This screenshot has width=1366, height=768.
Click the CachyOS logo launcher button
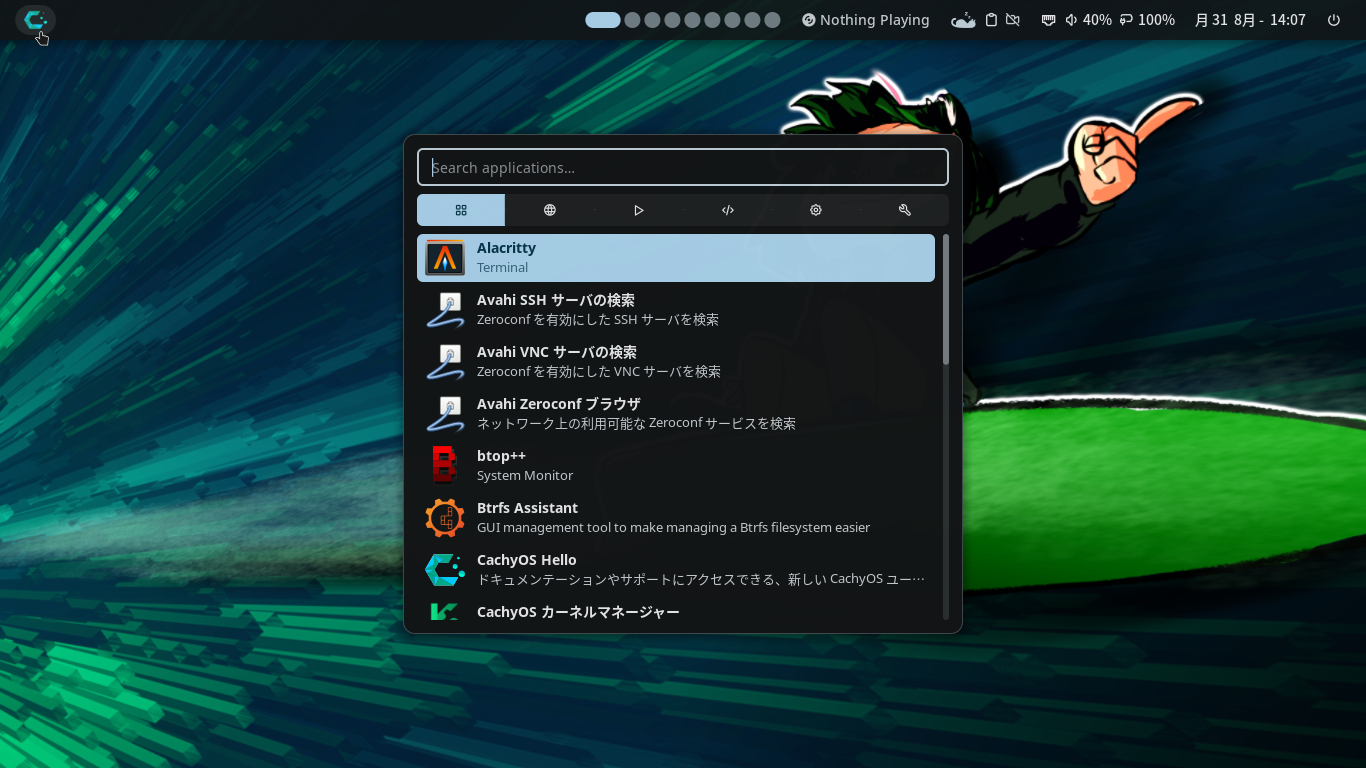tap(35, 20)
